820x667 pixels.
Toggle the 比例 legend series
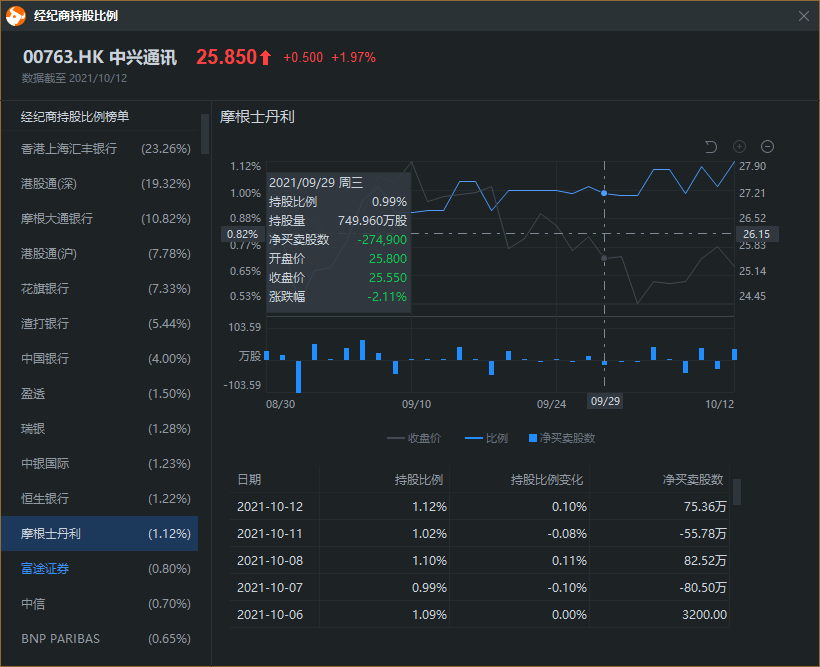click(486, 438)
